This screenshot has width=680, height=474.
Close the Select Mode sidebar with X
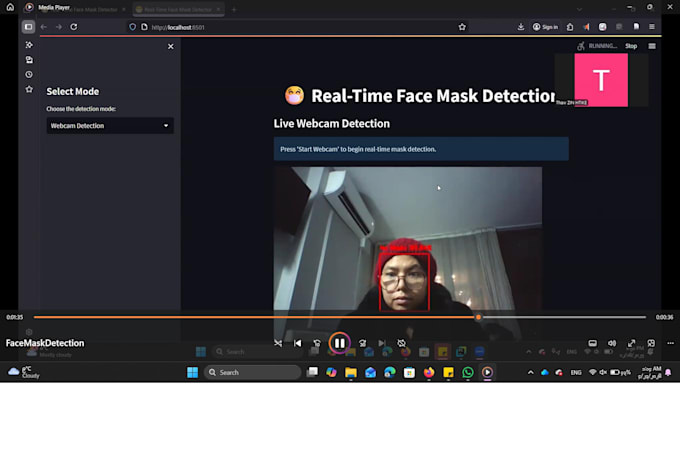pyautogui.click(x=170, y=46)
